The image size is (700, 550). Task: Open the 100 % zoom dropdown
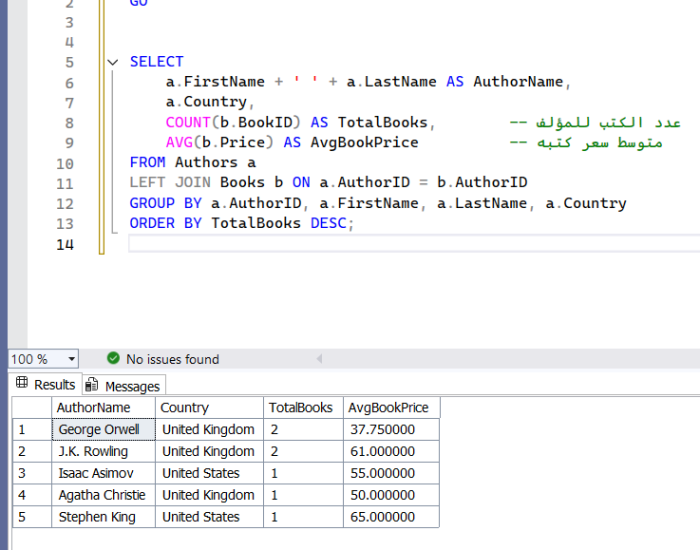(71, 359)
